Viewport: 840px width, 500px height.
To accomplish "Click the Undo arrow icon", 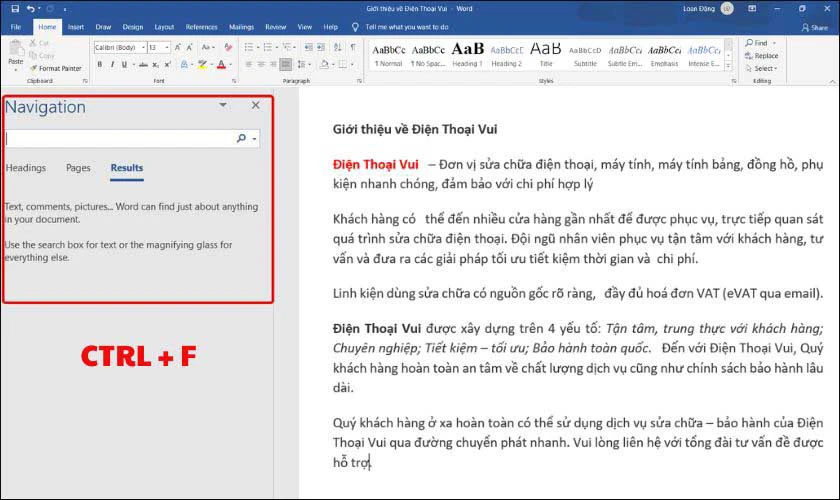I will 31,9.
